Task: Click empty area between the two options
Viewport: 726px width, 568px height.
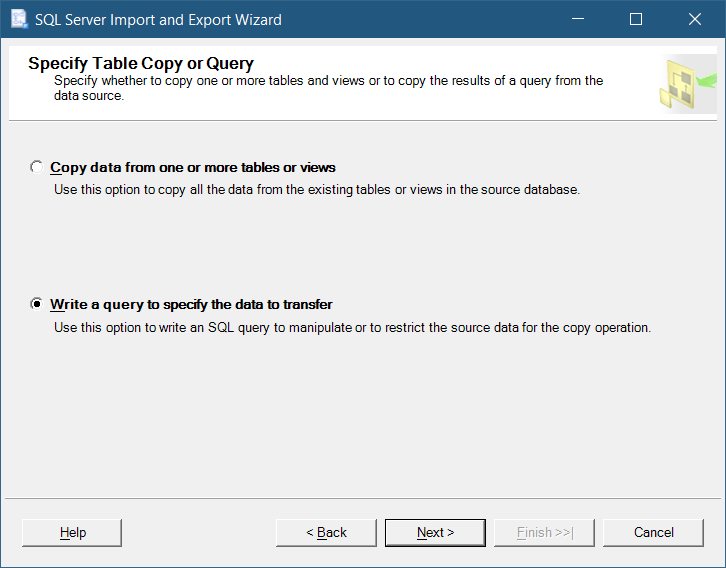Action: (360, 245)
